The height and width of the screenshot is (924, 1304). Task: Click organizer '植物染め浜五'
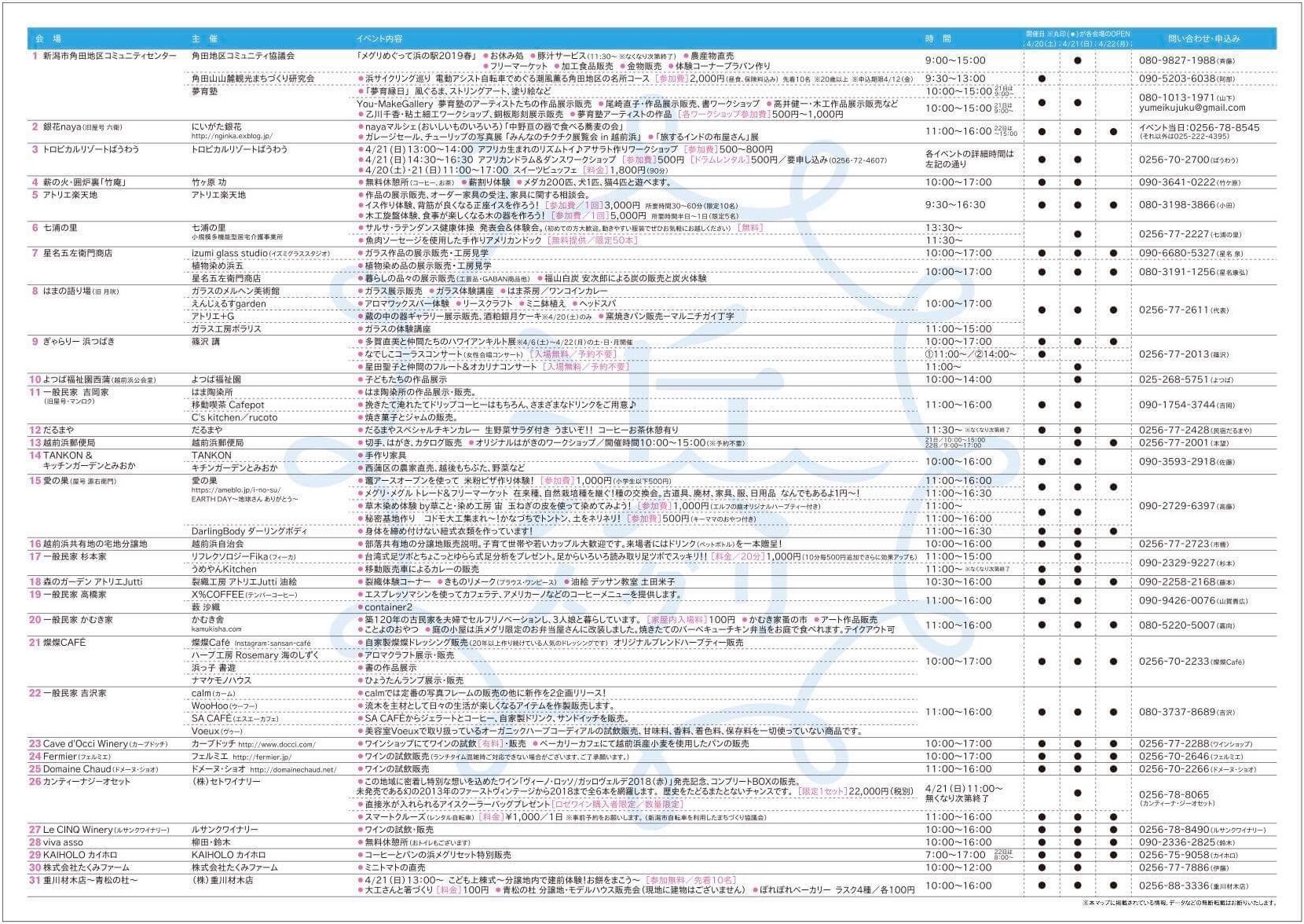(218, 266)
